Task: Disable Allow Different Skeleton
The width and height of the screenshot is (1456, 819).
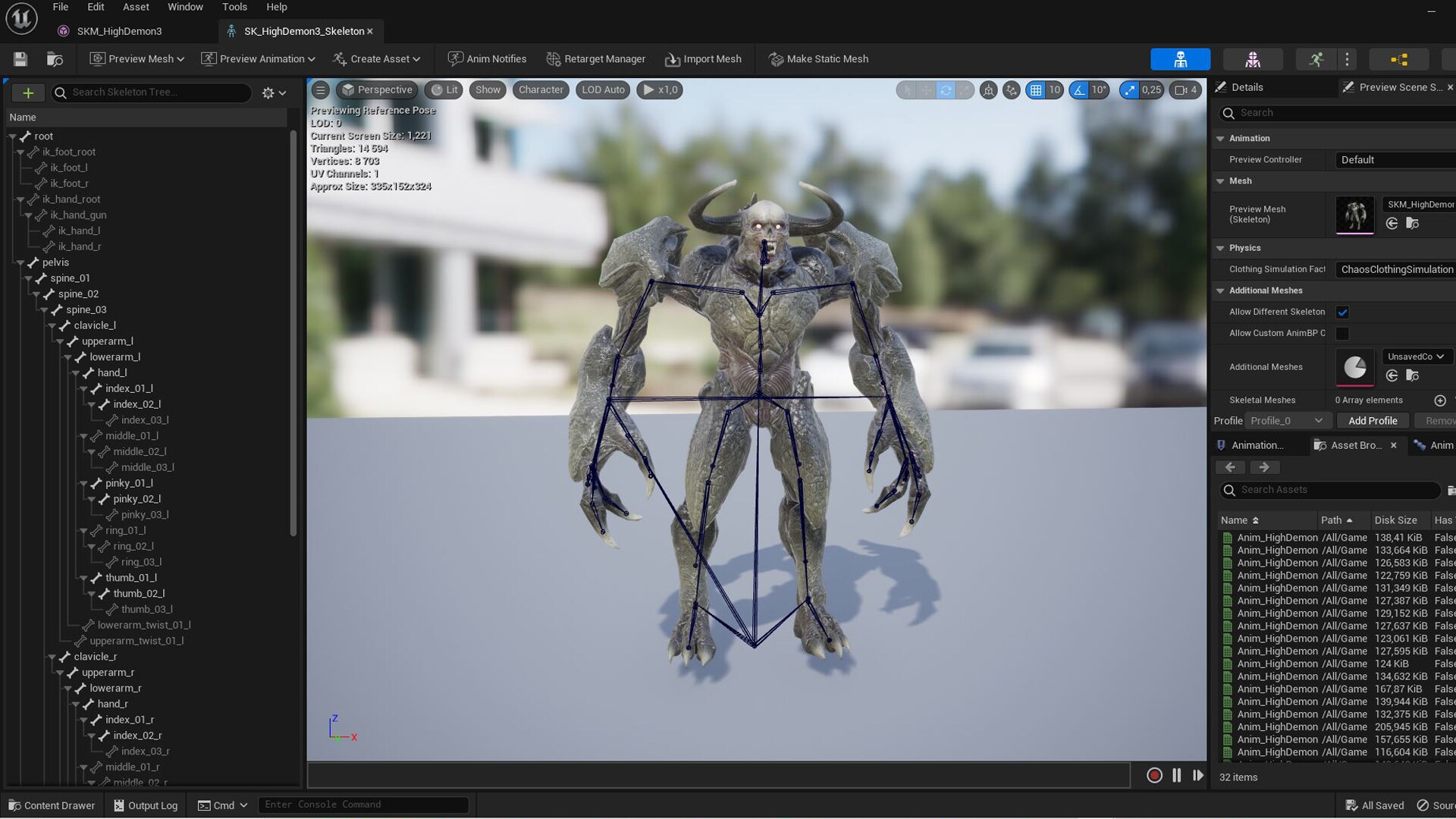Action: pos(1343,312)
